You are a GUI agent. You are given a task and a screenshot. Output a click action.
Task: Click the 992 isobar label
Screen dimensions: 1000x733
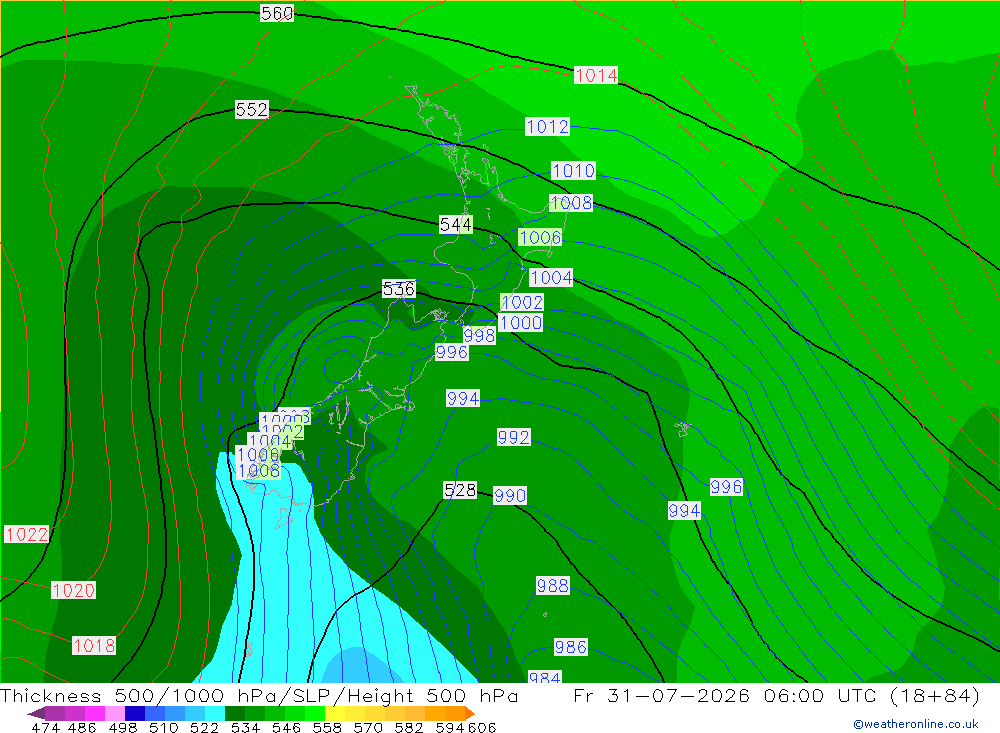click(x=514, y=438)
